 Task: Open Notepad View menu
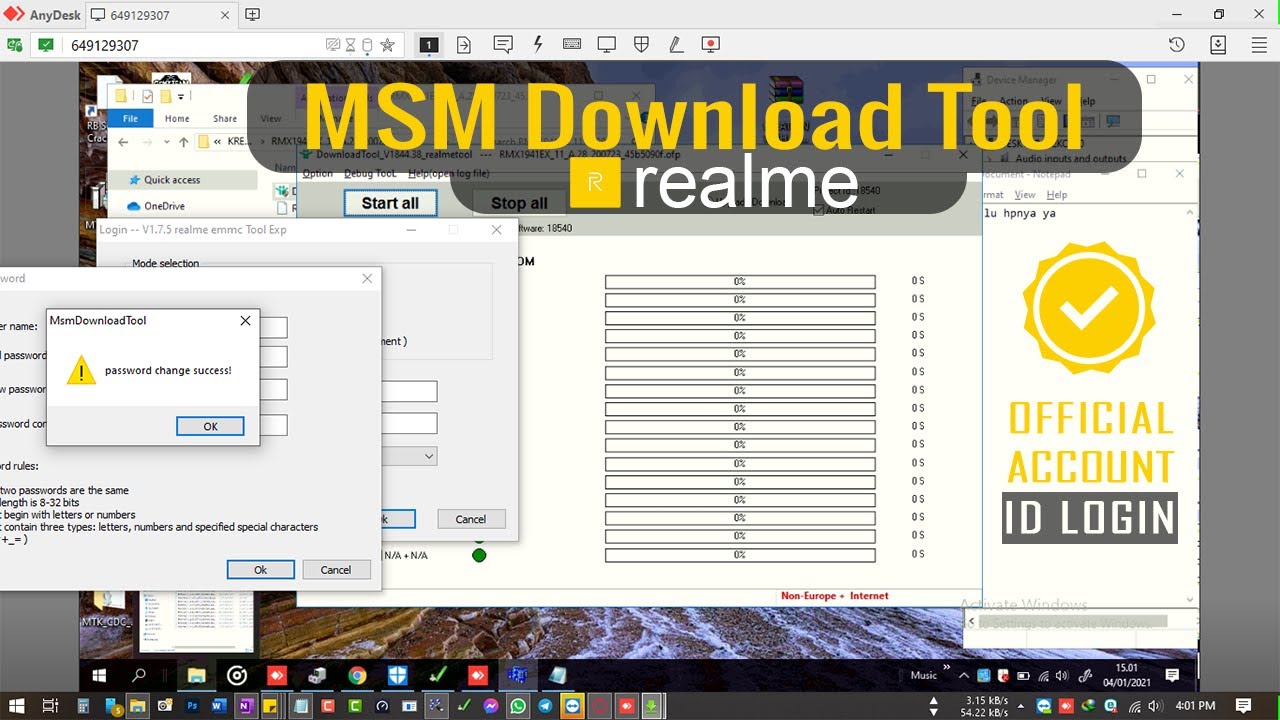(x=1025, y=195)
